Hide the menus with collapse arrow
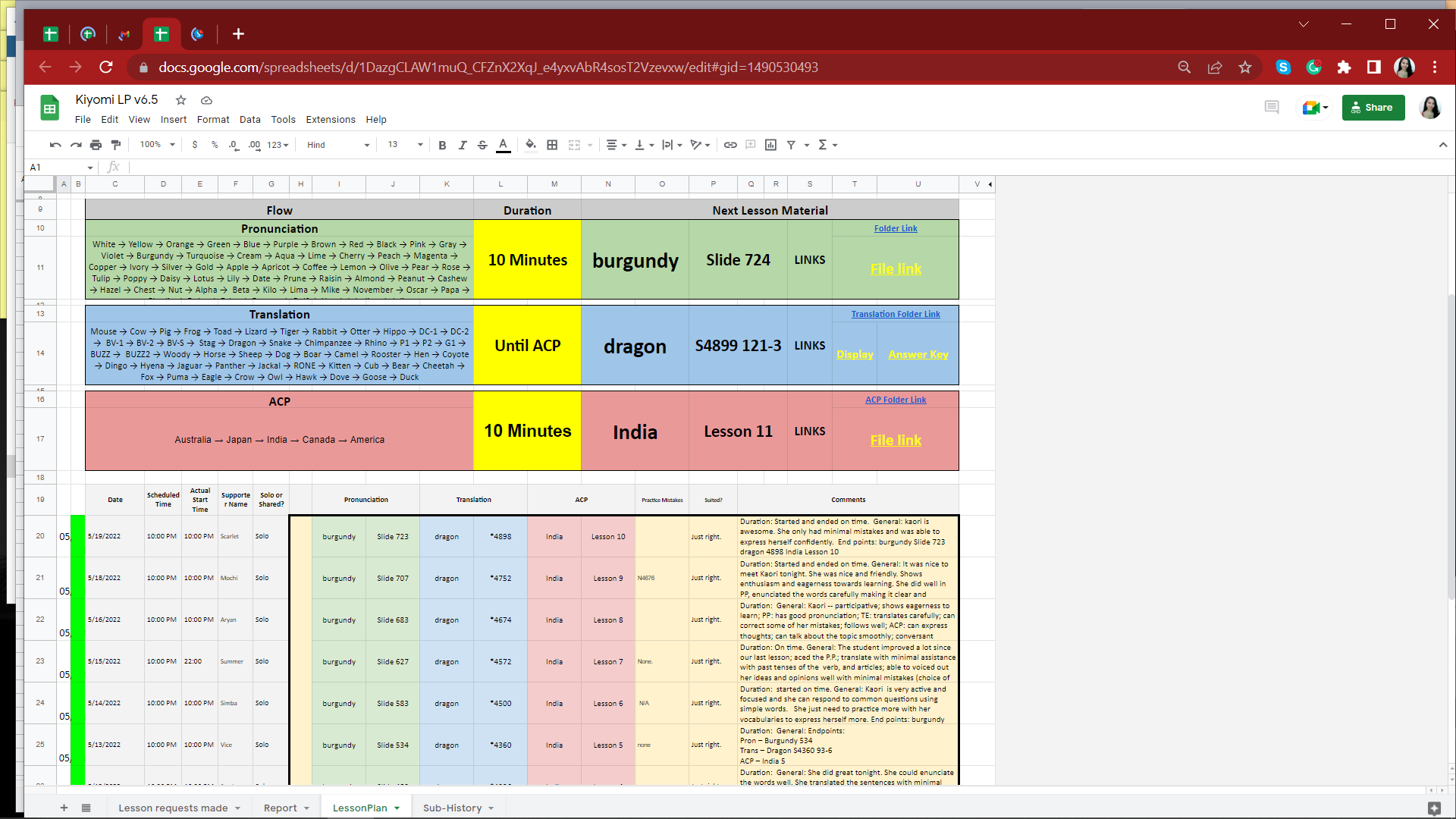 1442,145
